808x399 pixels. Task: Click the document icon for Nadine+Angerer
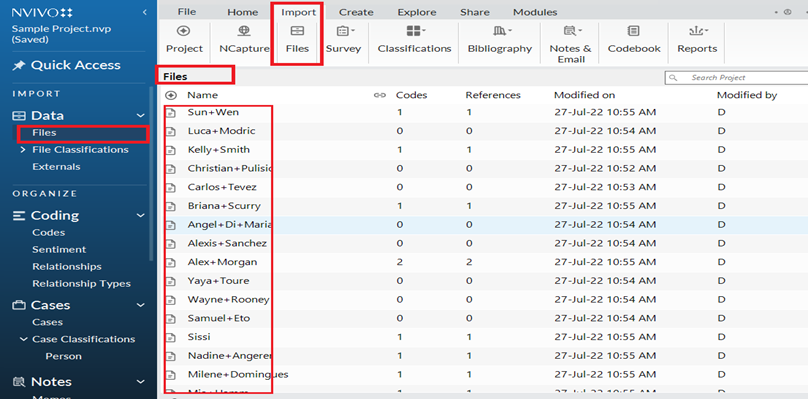pos(171,356)
